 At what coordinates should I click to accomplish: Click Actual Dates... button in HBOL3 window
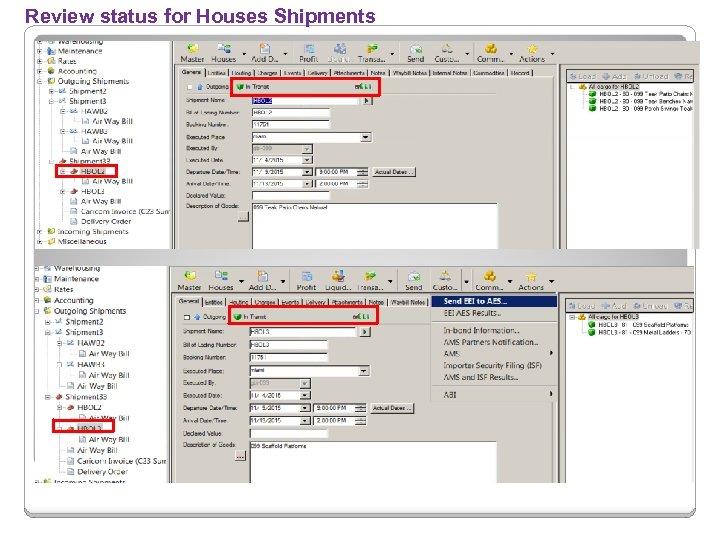pos(391,408)
